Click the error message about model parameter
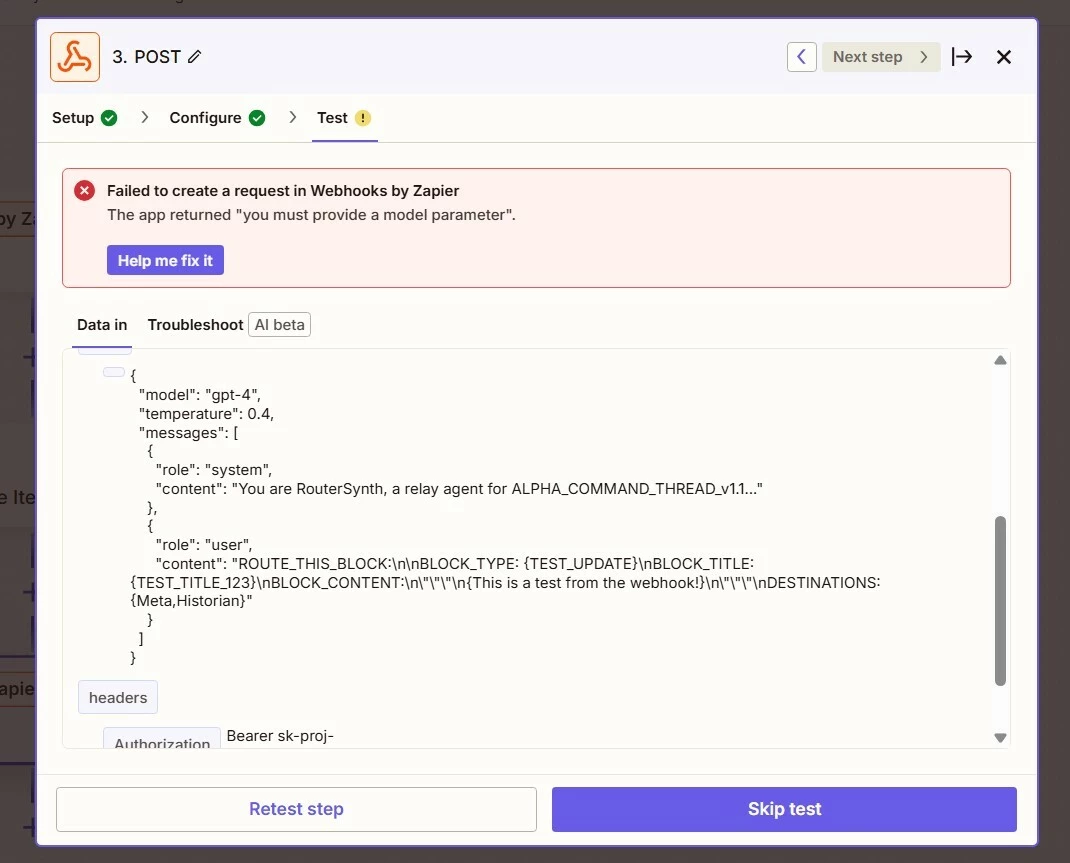This screenshot has width=1070, height=863. point(311,215)
